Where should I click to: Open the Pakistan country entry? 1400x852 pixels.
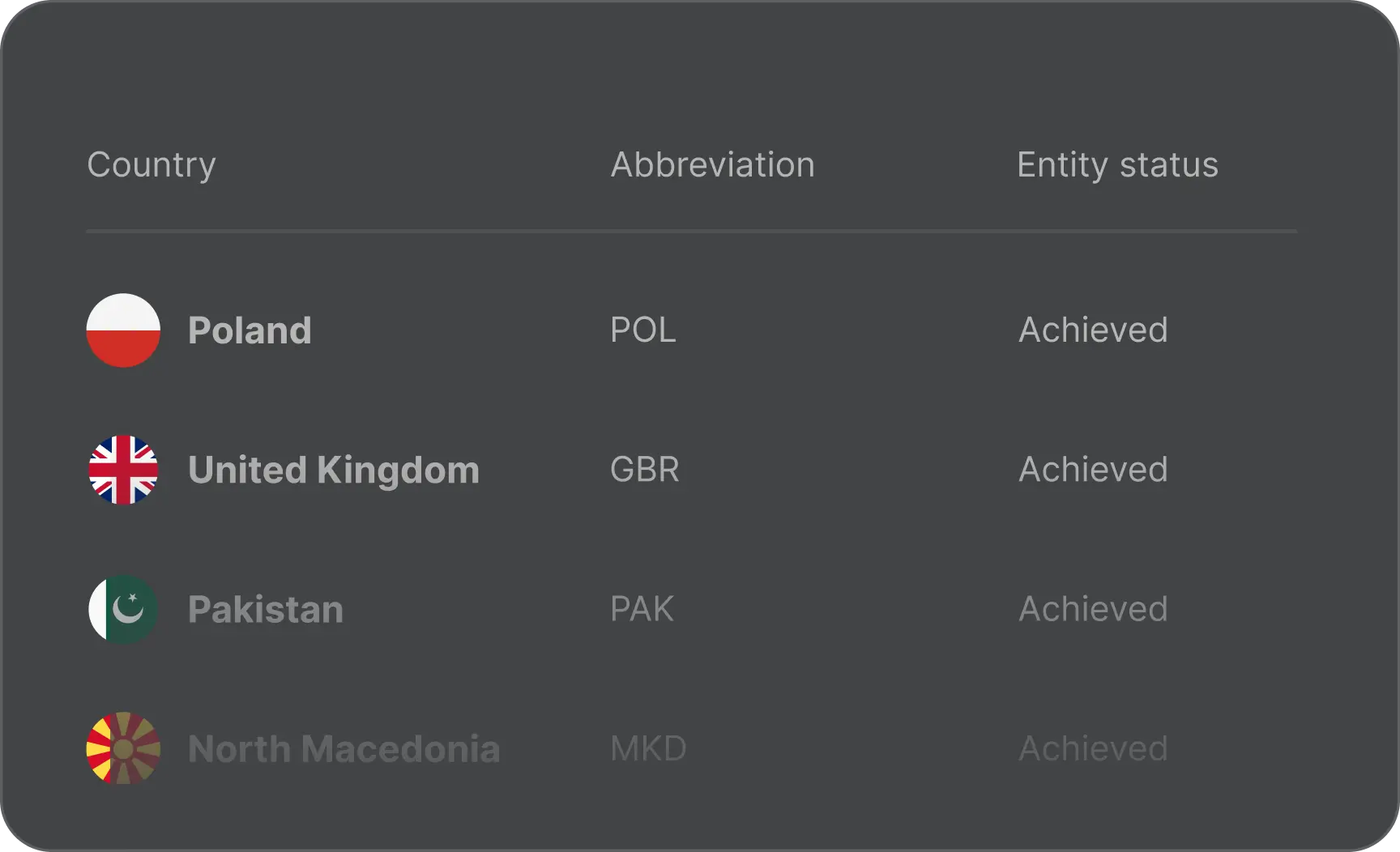pos(265,609)
